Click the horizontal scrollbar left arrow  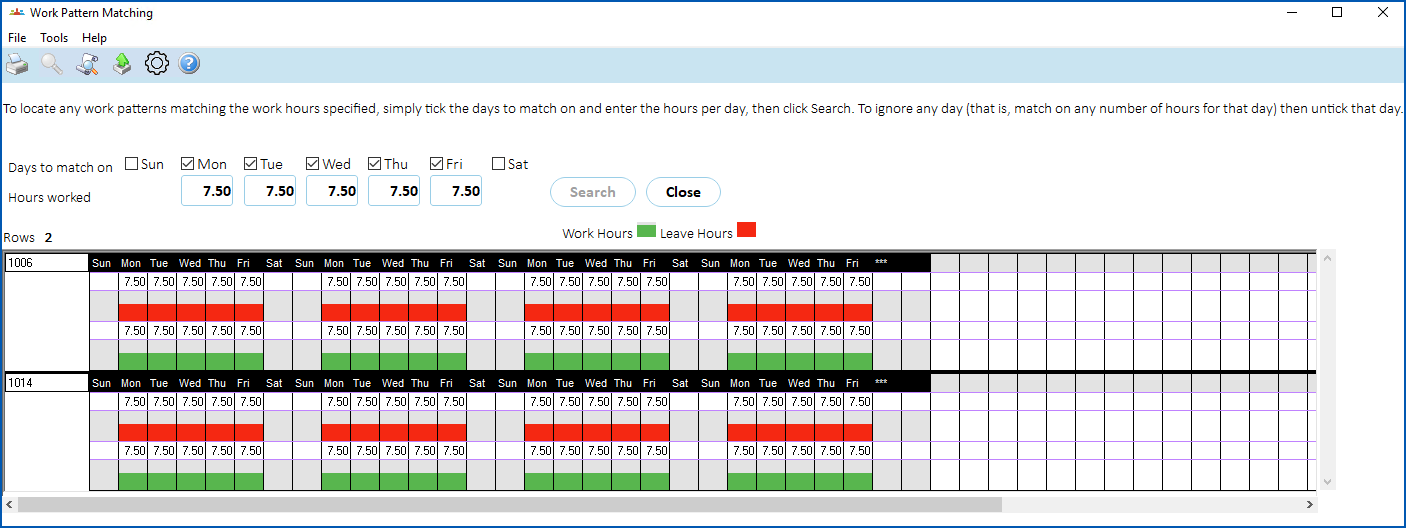10,505
